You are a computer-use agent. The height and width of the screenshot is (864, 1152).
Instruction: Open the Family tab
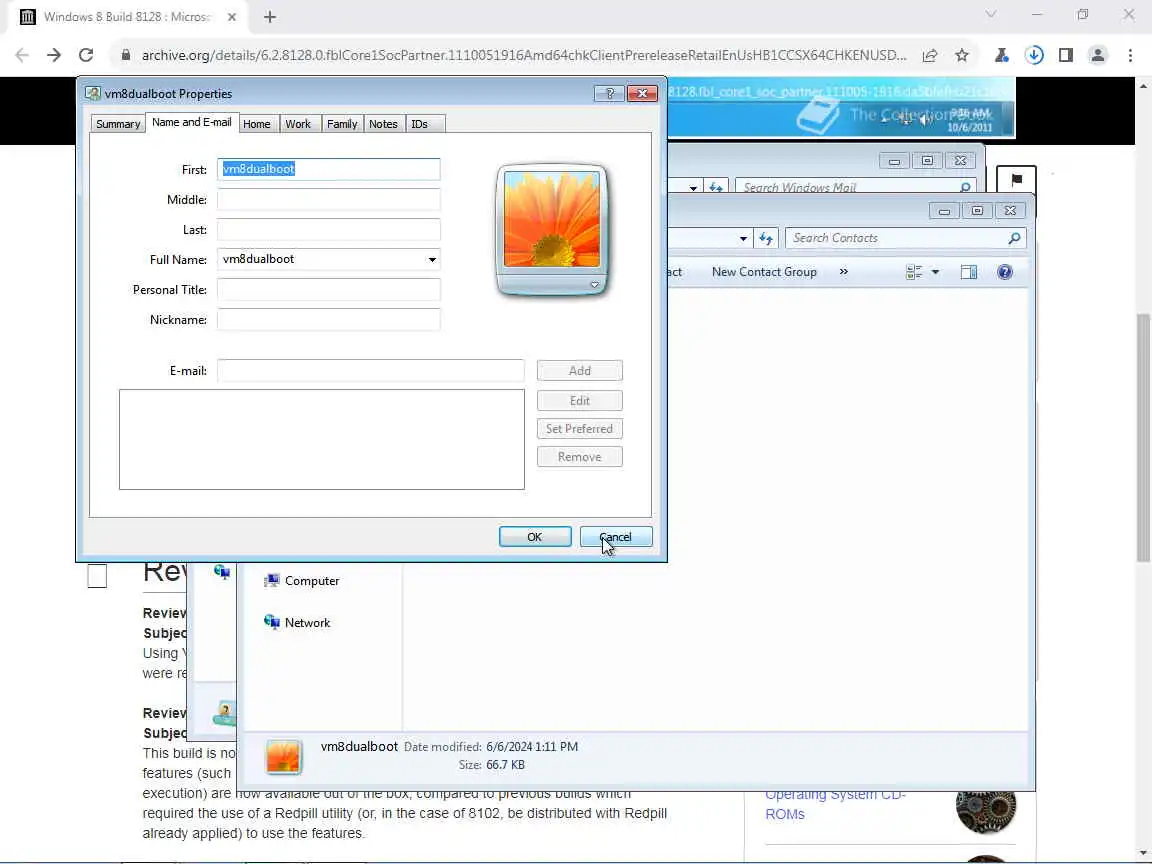(x=342, y=124)
